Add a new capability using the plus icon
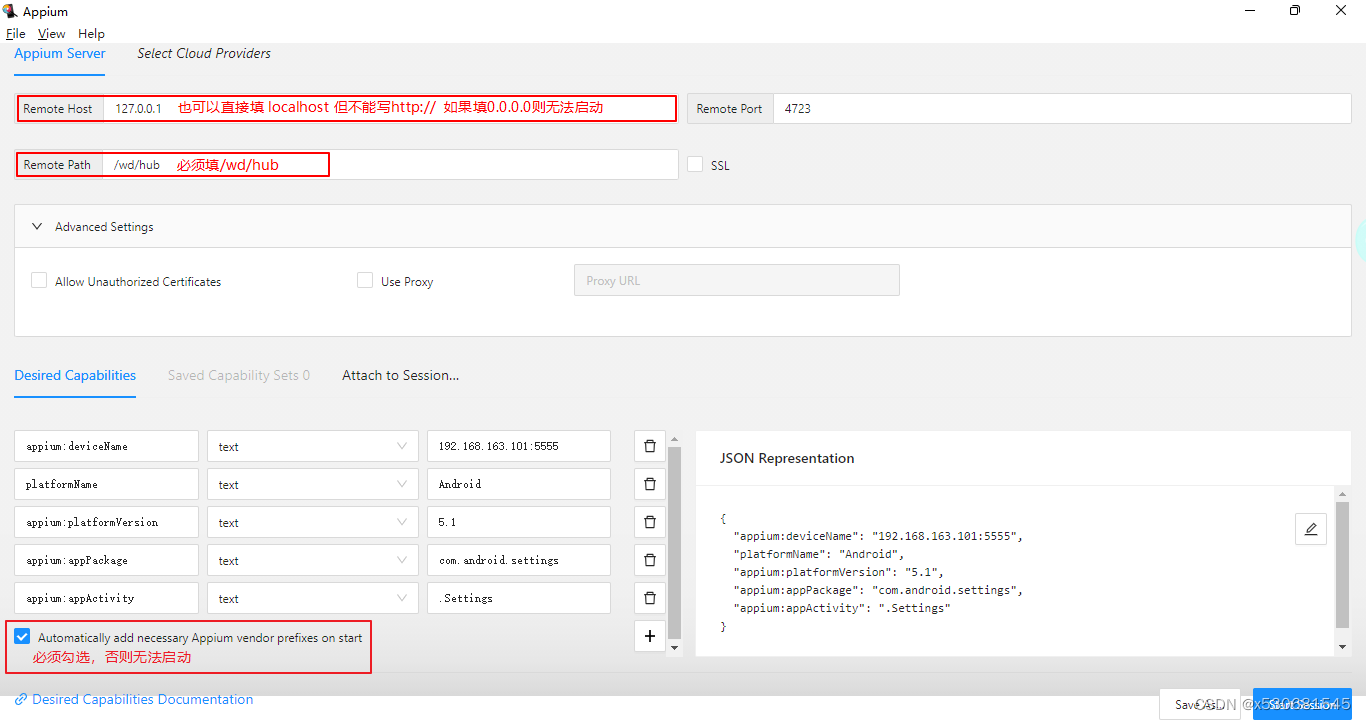The height and width of the screenshot is (720, 1366). pyautogui.click(x=649, y=635)
